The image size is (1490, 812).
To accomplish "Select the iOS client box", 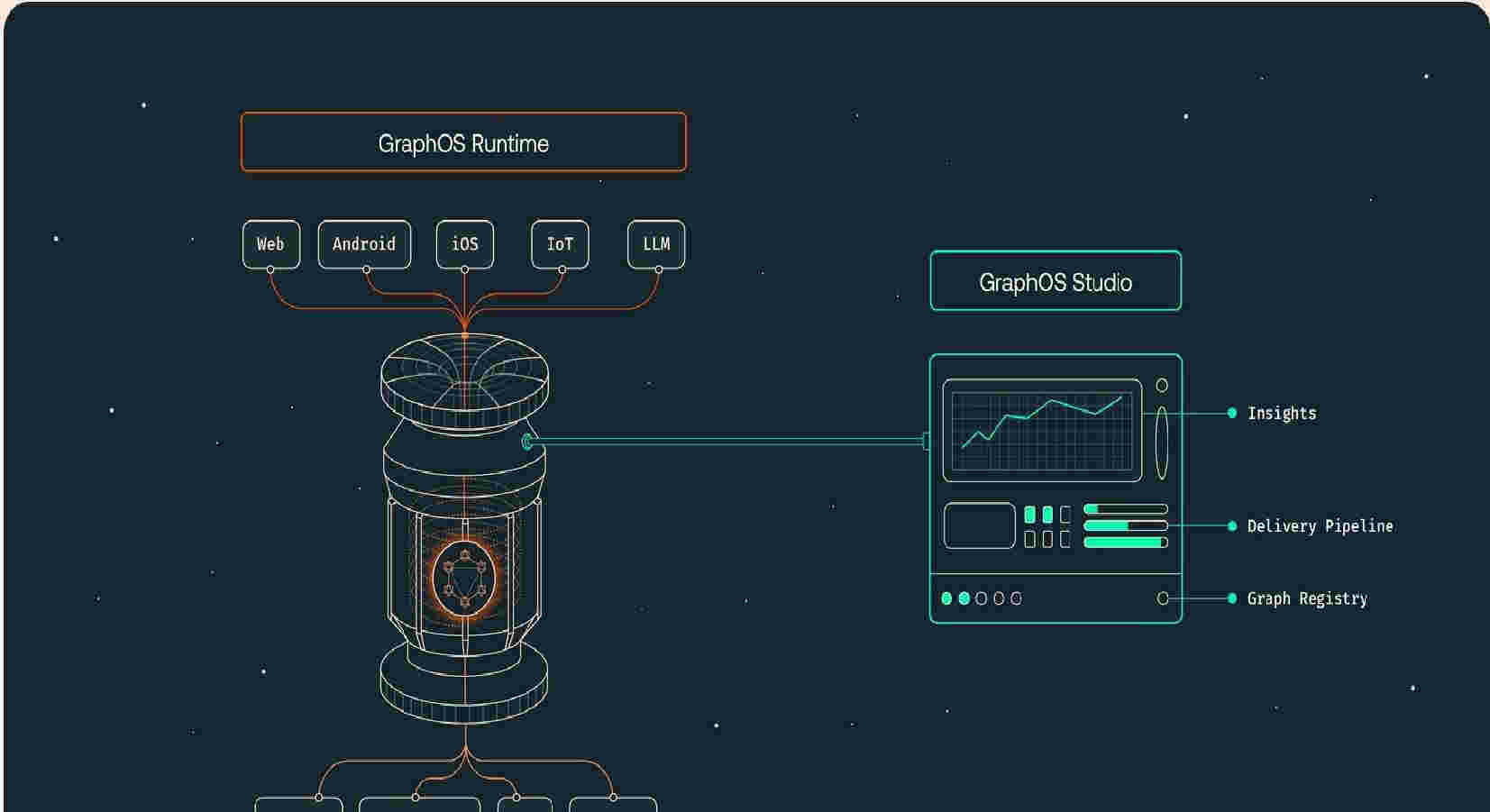I will 465,244.
